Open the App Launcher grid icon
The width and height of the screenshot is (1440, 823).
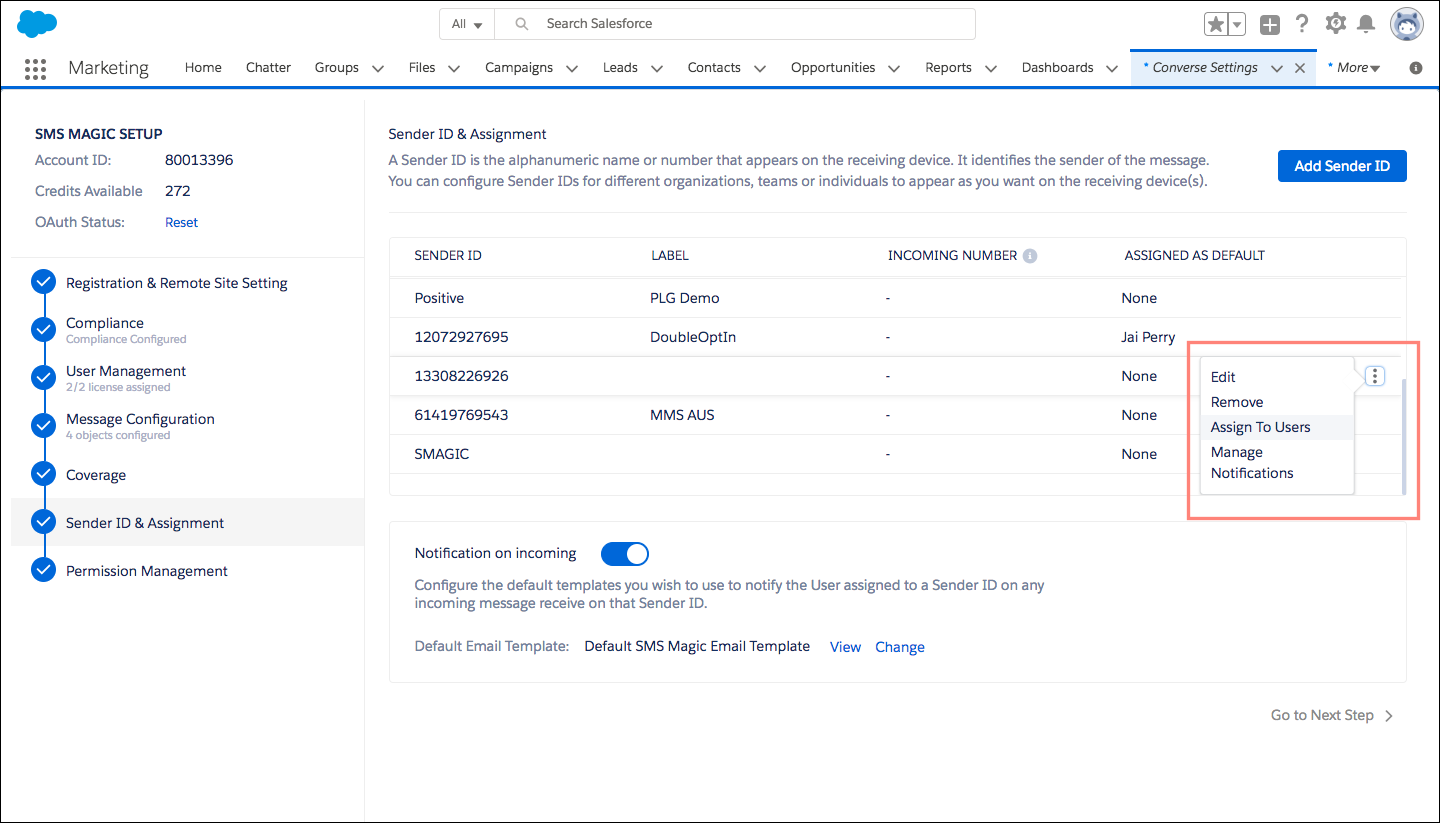(x=35, y=68)
